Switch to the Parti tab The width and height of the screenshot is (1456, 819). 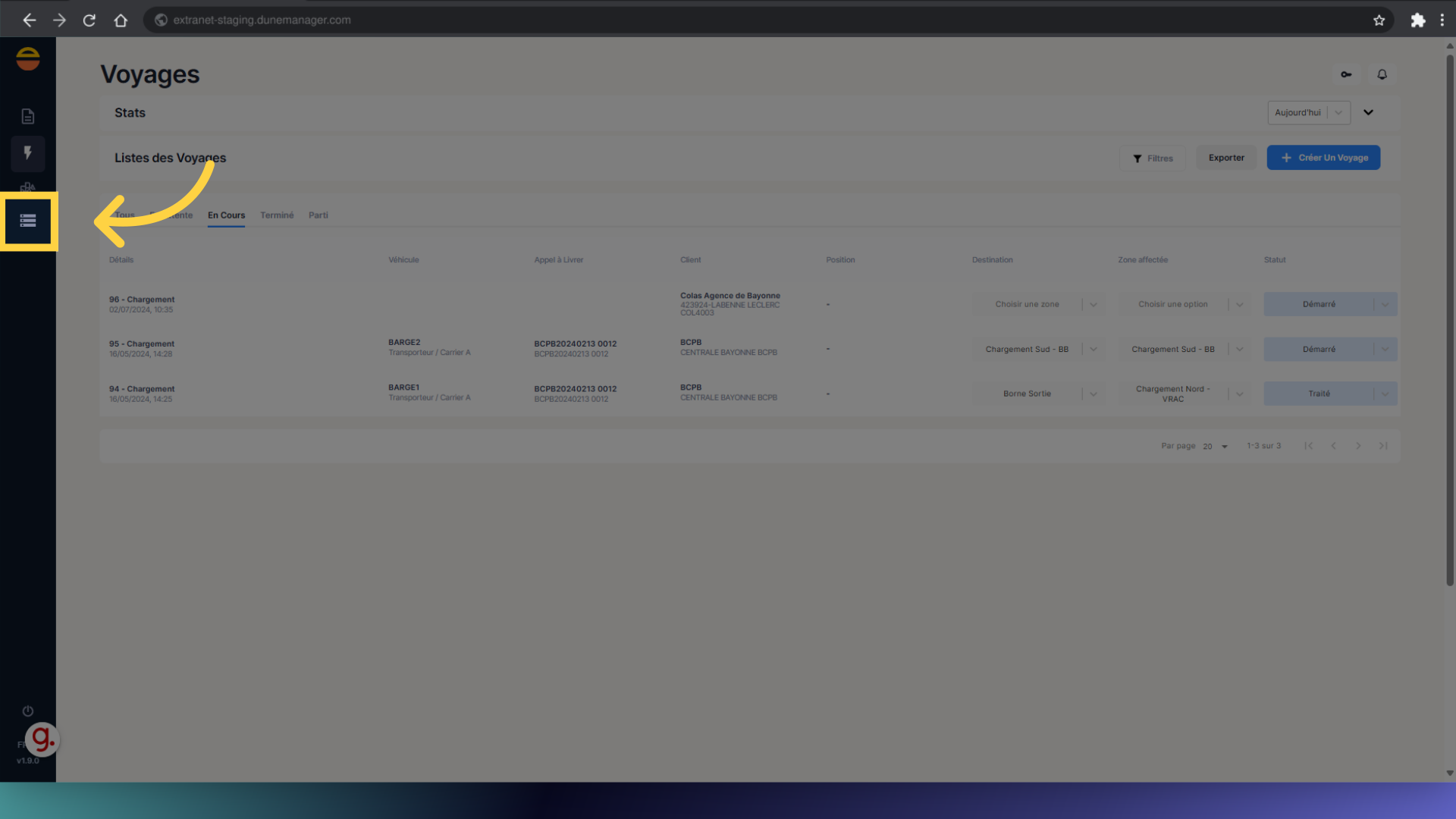click(x=318, y=215)
